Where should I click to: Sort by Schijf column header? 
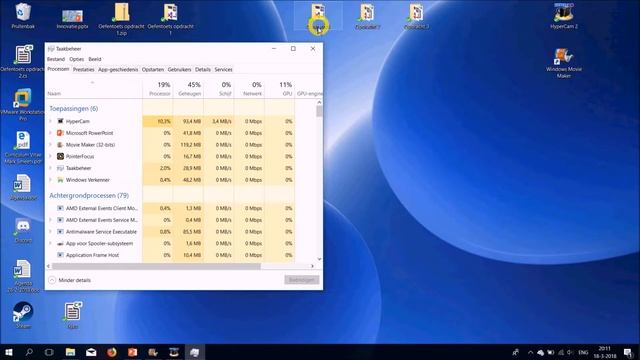tap(219, 89)
